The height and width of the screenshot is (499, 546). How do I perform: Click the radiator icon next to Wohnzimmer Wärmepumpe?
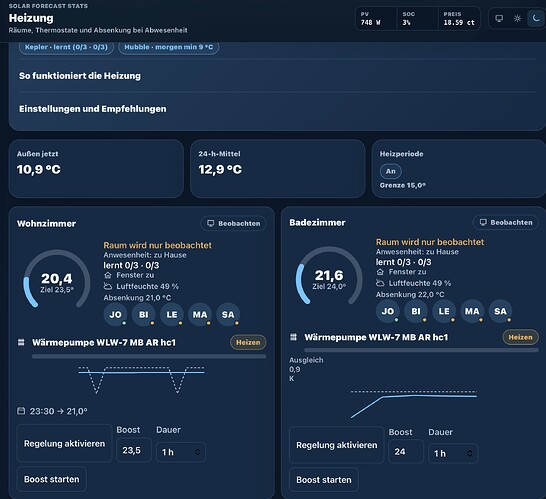21,342
